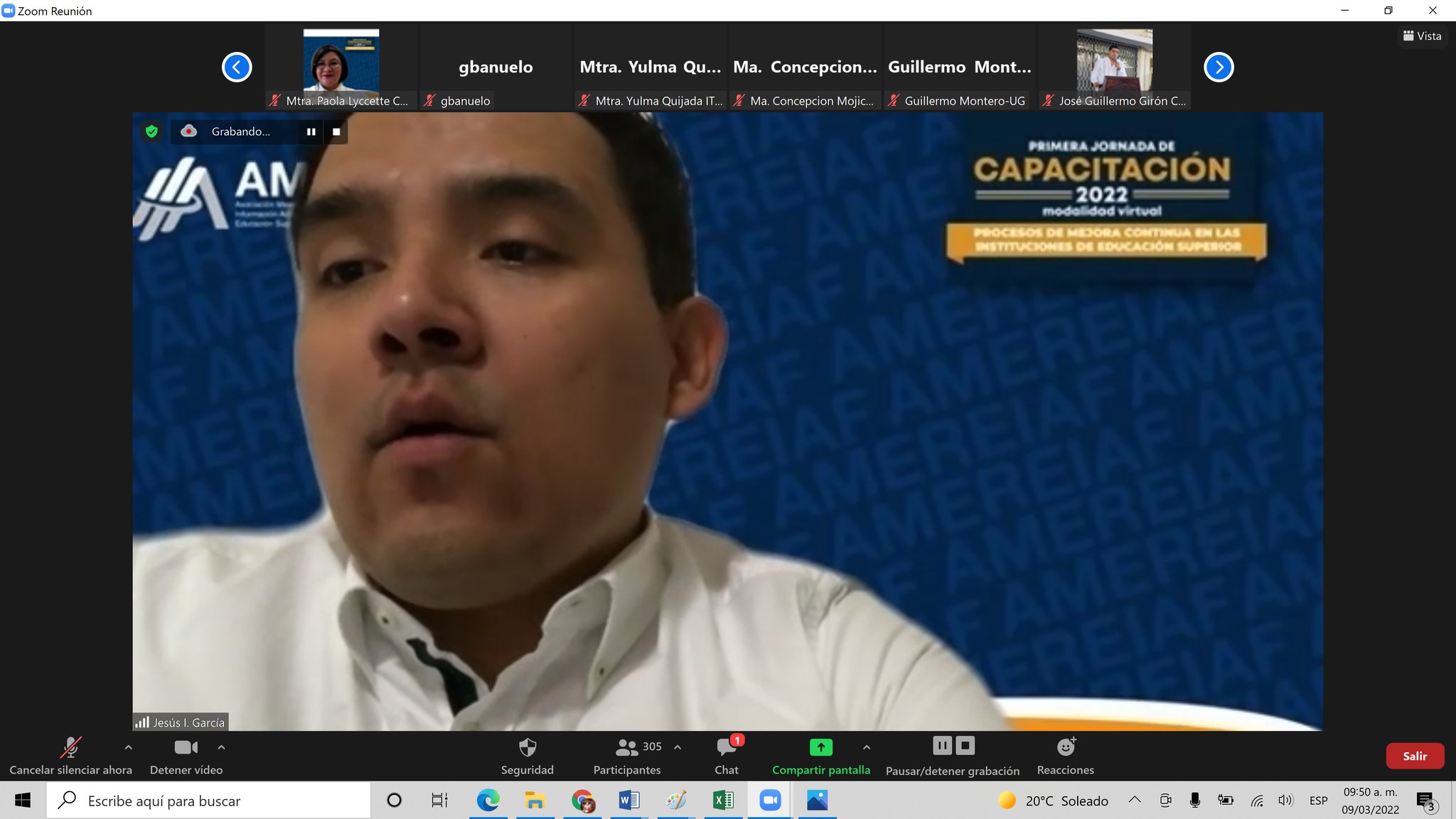Screen dimensions: 1456x819
Task: Pause recording in bottom toolbar
Action: click(x=942, y=746)
